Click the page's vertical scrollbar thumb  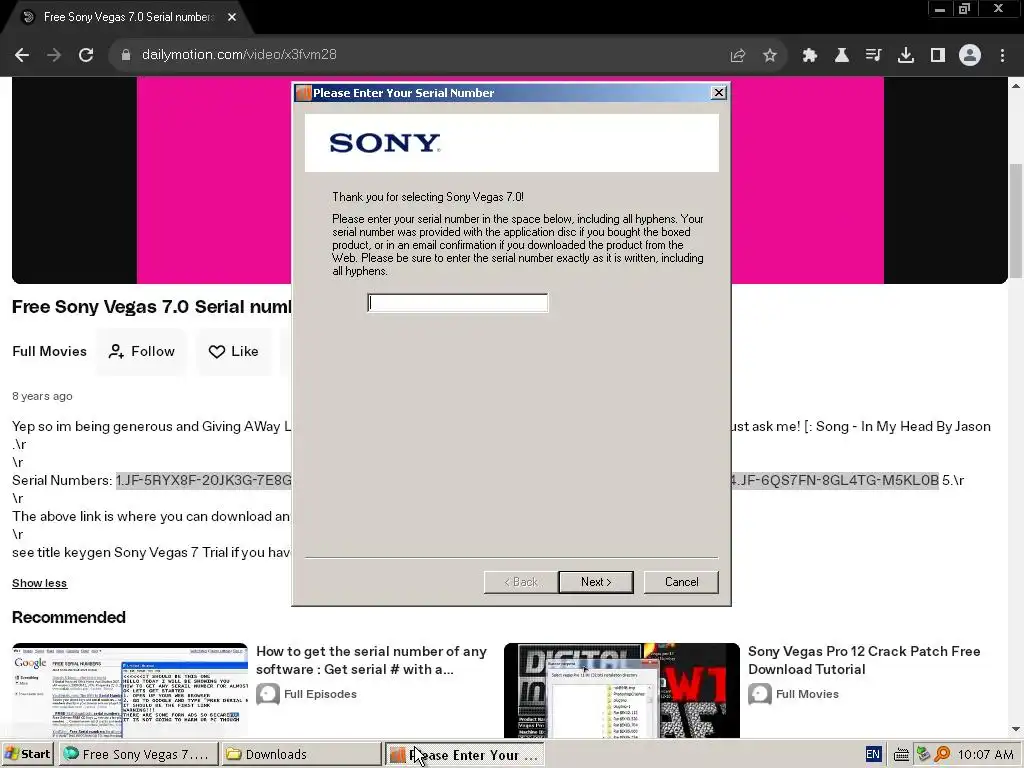click(1016, 219)
